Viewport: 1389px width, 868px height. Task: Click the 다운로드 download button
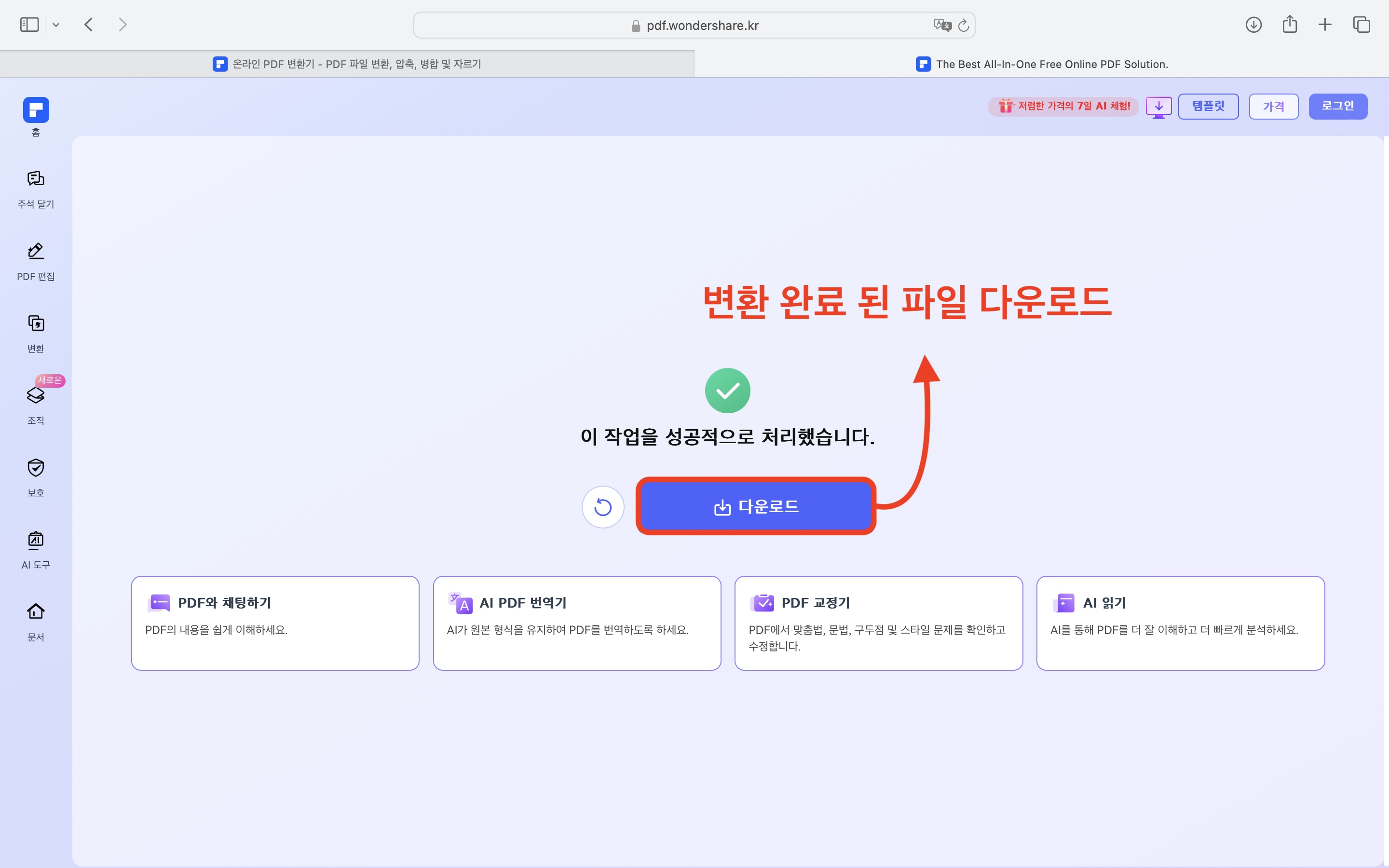point(755,507)
